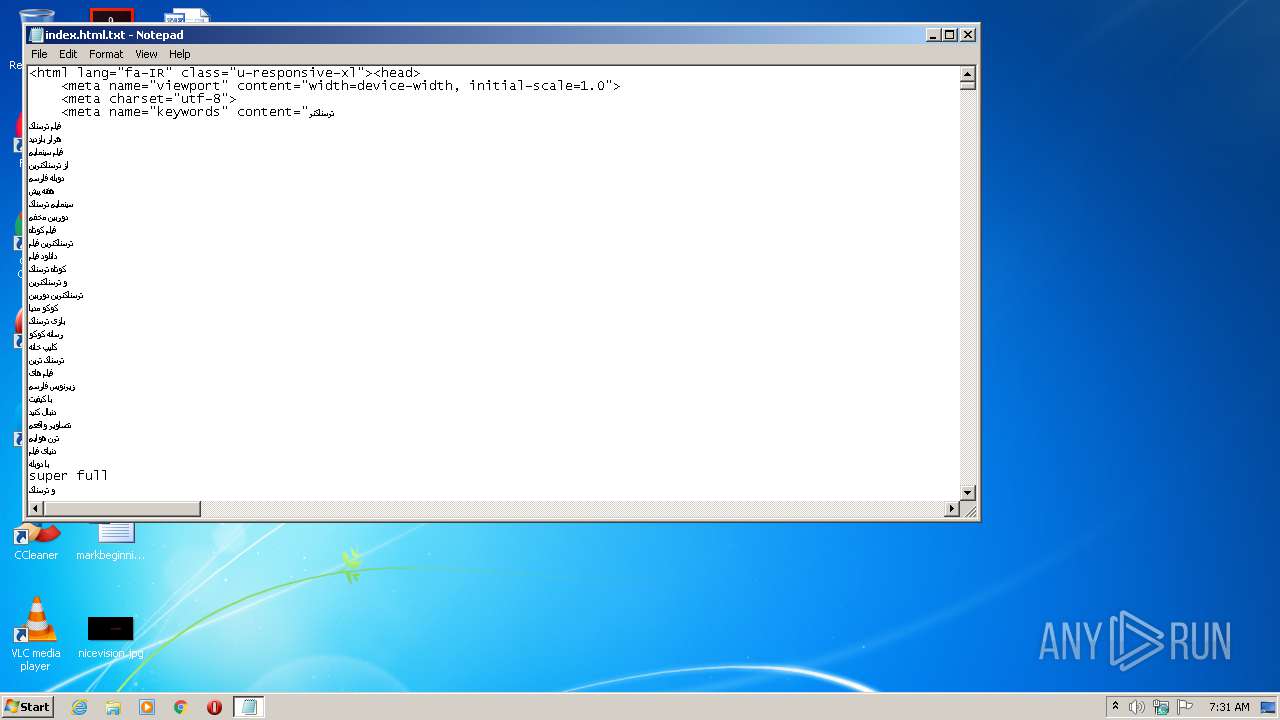
Task: Click the Notepad taskbar button
Action: click(249, 707)
